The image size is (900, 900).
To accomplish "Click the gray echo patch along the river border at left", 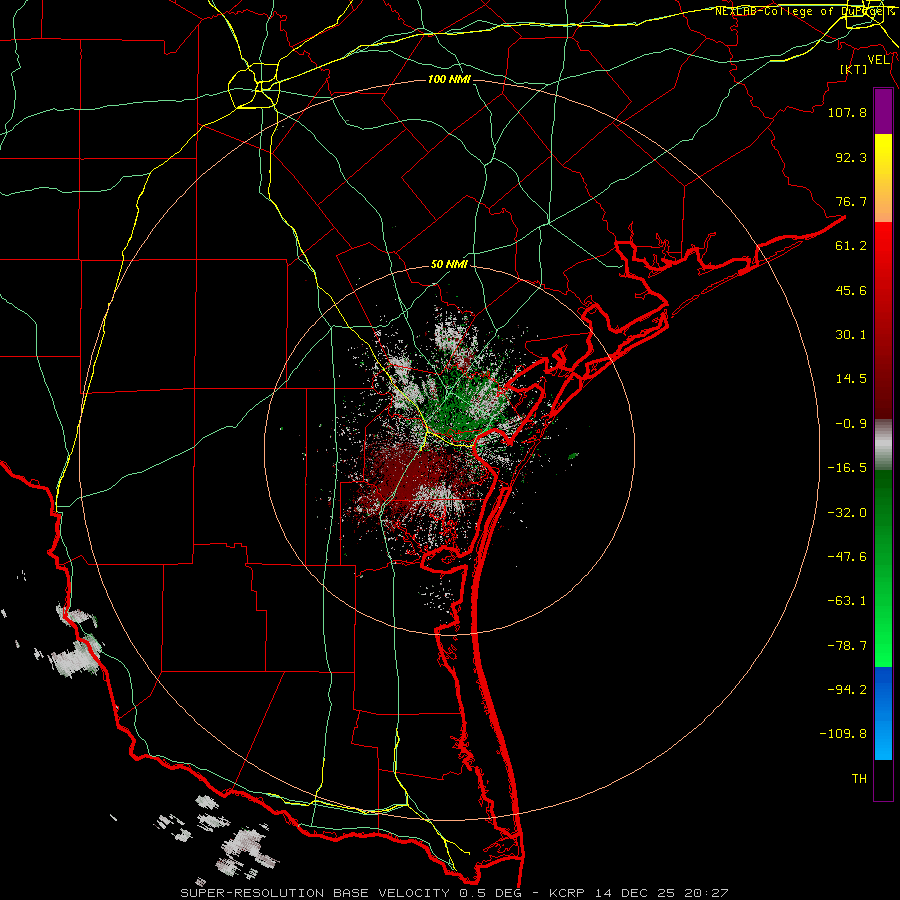I will click(x=75, y=659).
